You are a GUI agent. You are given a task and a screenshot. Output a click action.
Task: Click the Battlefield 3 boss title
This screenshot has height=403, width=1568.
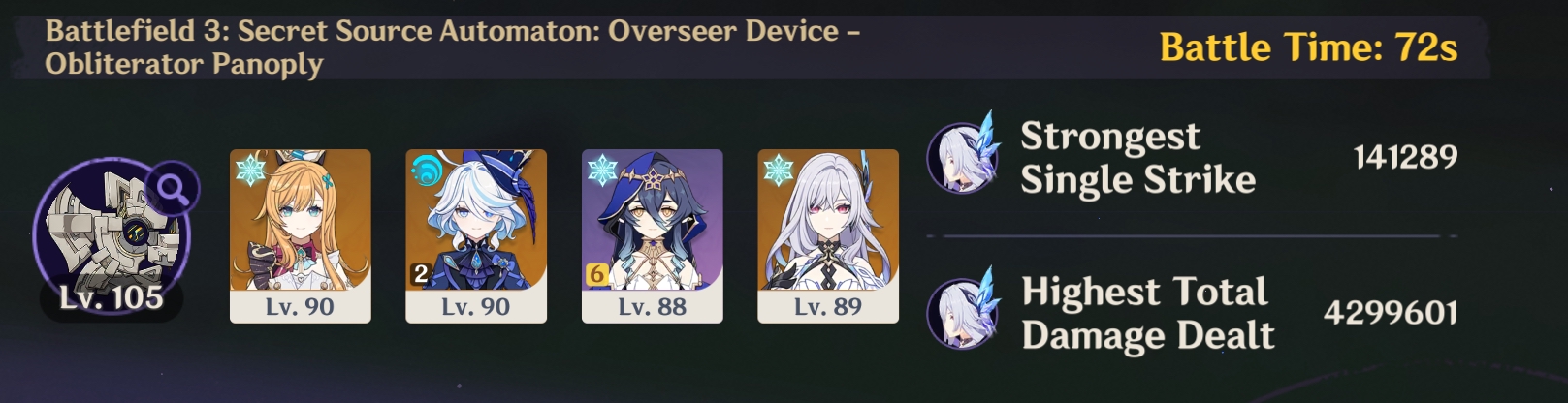[453, 46]
